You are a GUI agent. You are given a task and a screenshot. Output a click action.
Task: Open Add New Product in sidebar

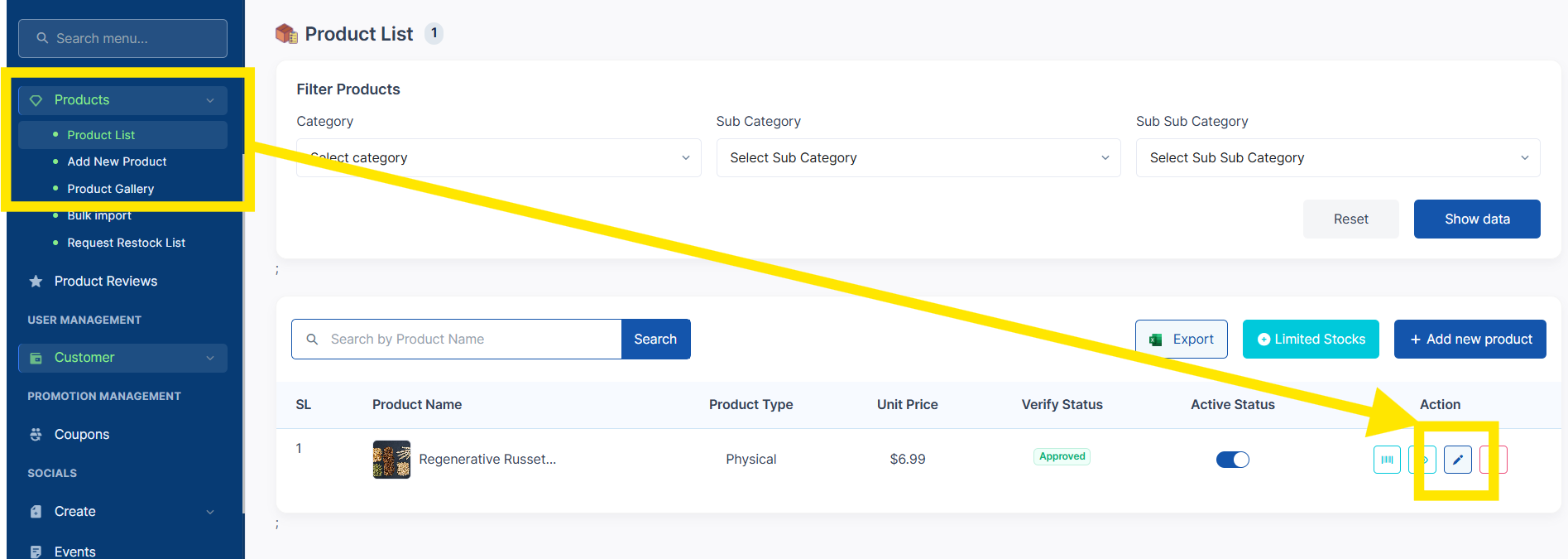(117, 161)
